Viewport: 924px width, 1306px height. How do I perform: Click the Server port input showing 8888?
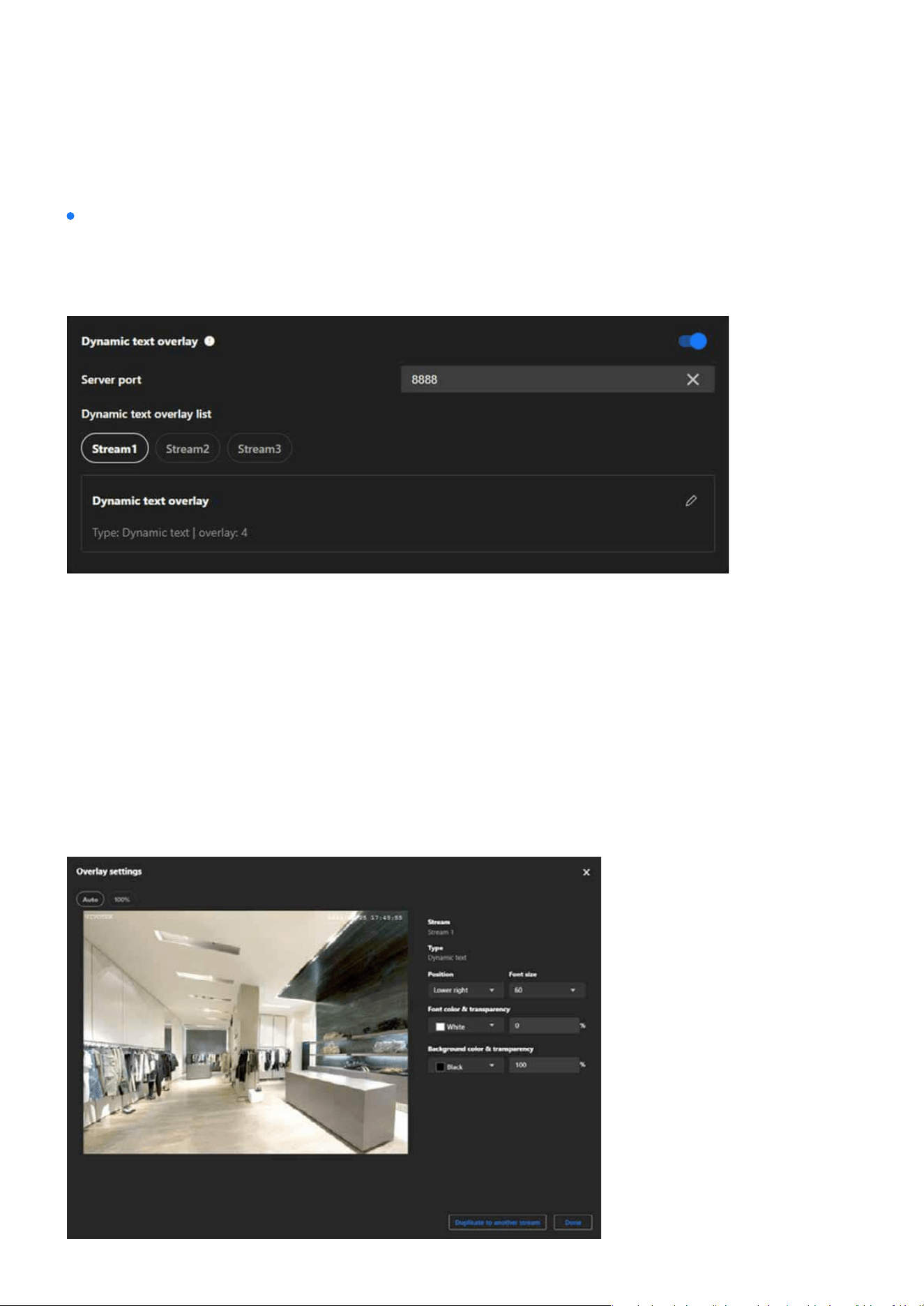[x=557, y=380]
